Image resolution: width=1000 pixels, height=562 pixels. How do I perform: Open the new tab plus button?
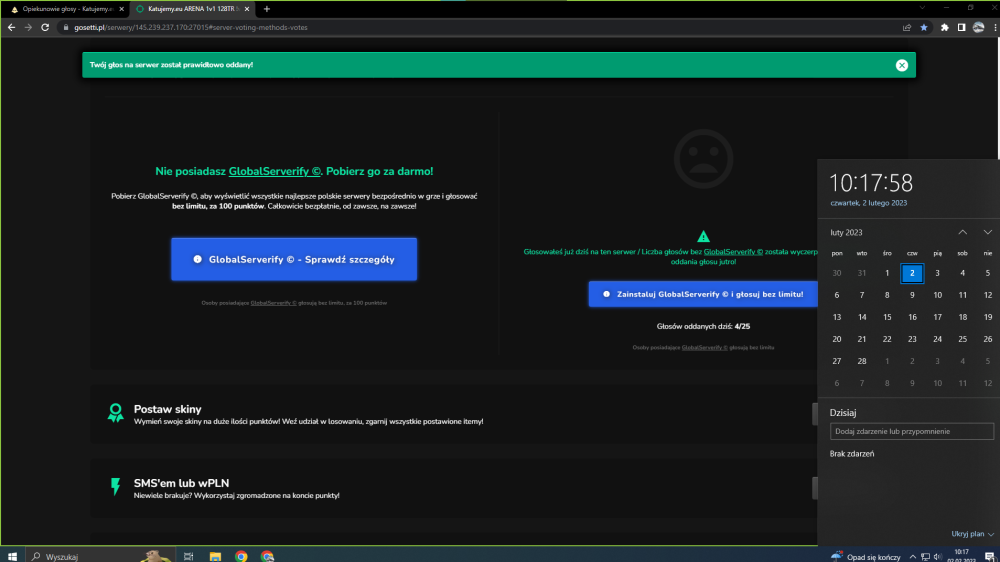pyautogui.click(x=267, y=9)
